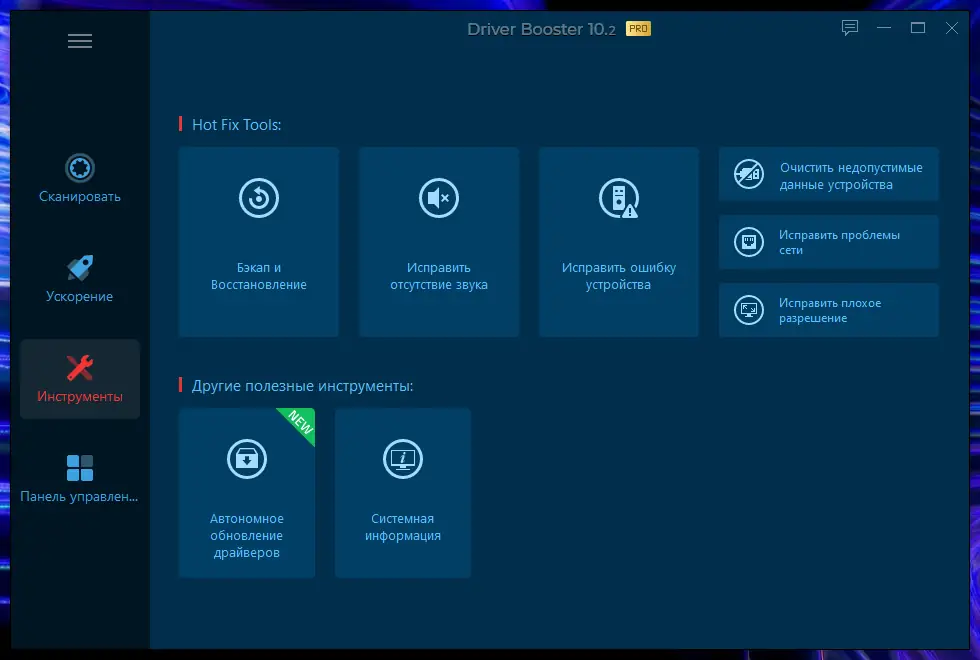The image size is (980, 660).
Task: Click the PRO badge in the title
Action: click(638, 29)
